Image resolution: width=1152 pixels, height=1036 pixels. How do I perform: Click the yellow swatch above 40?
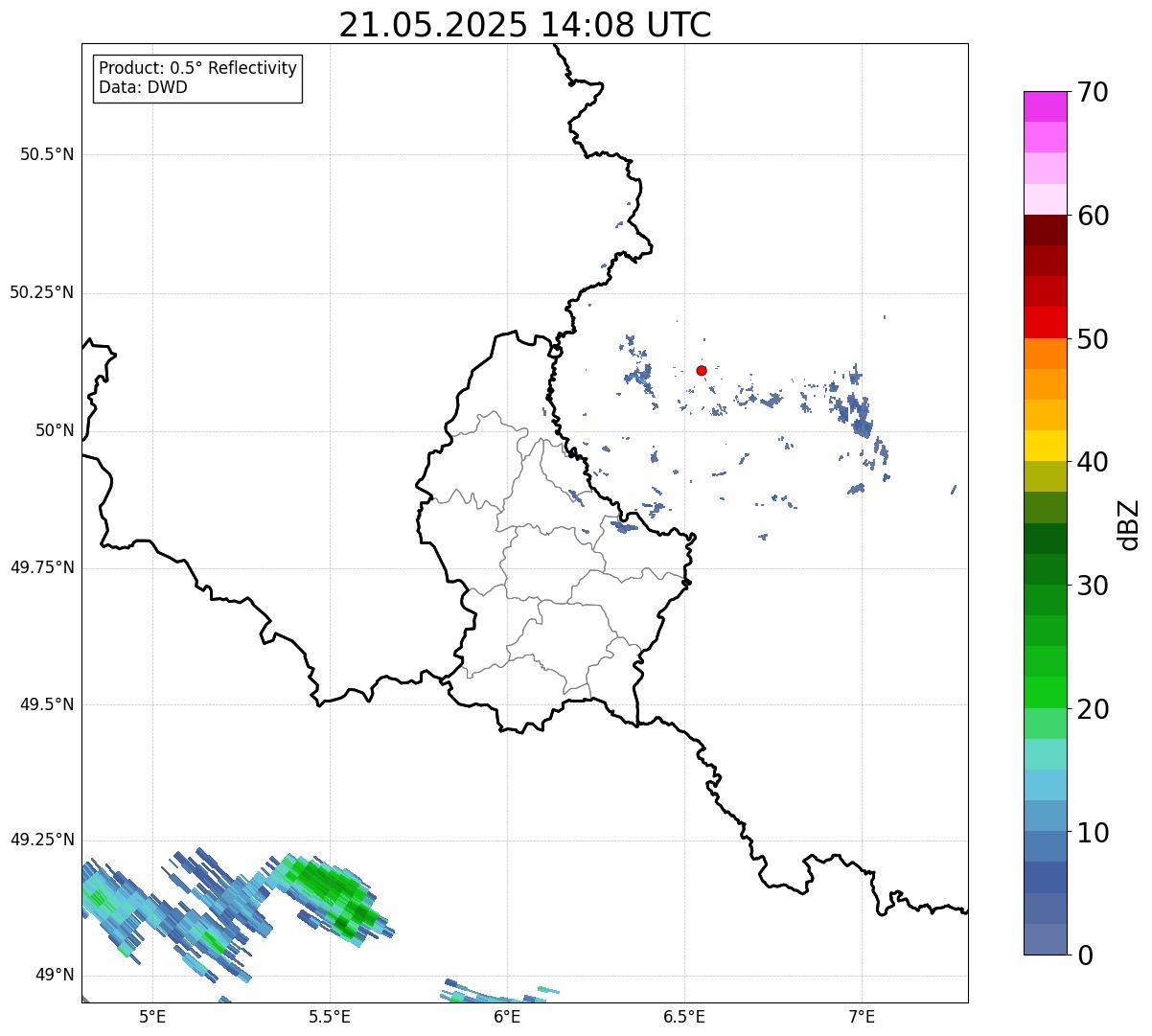pos(1046,446)
